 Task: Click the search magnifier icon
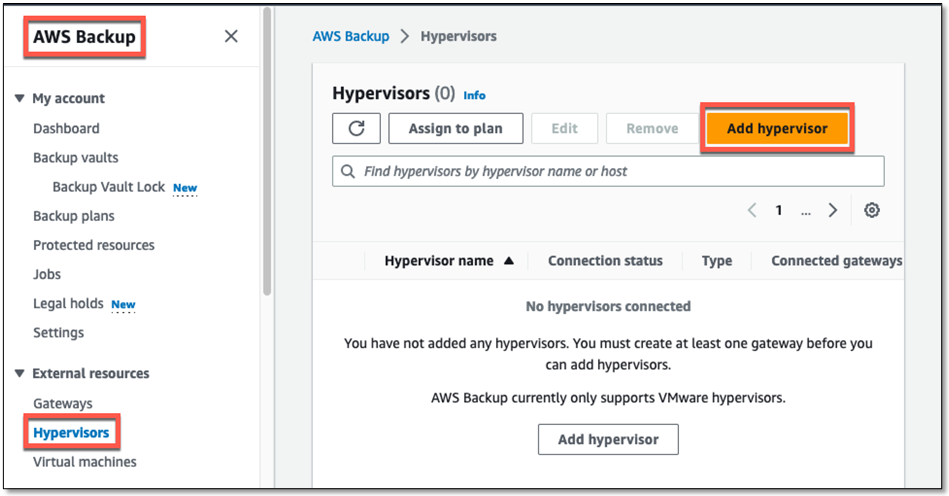pyautogui.click(x=348, y=171)
